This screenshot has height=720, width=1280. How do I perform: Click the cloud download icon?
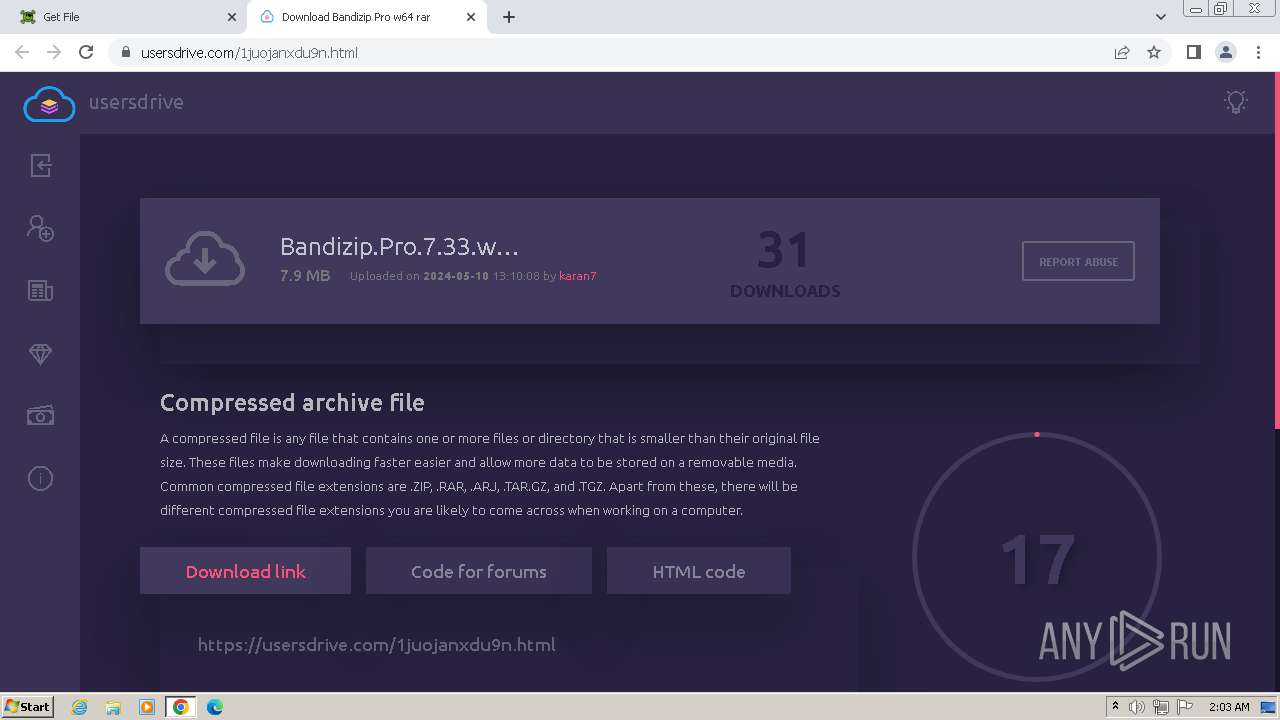205,259
